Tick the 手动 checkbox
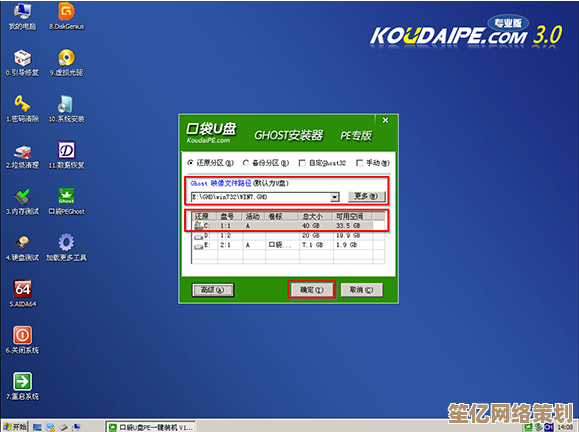 click(373, 163)
